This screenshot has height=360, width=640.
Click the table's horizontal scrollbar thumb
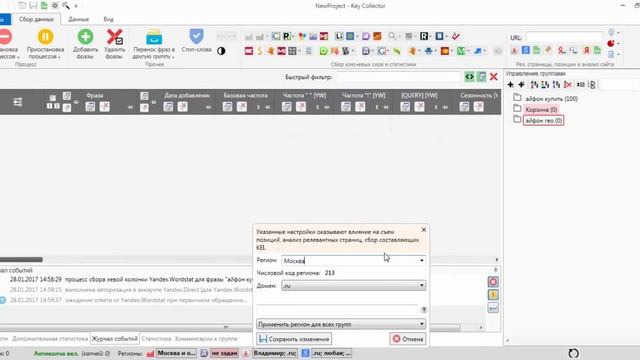[x=21, y=260]
